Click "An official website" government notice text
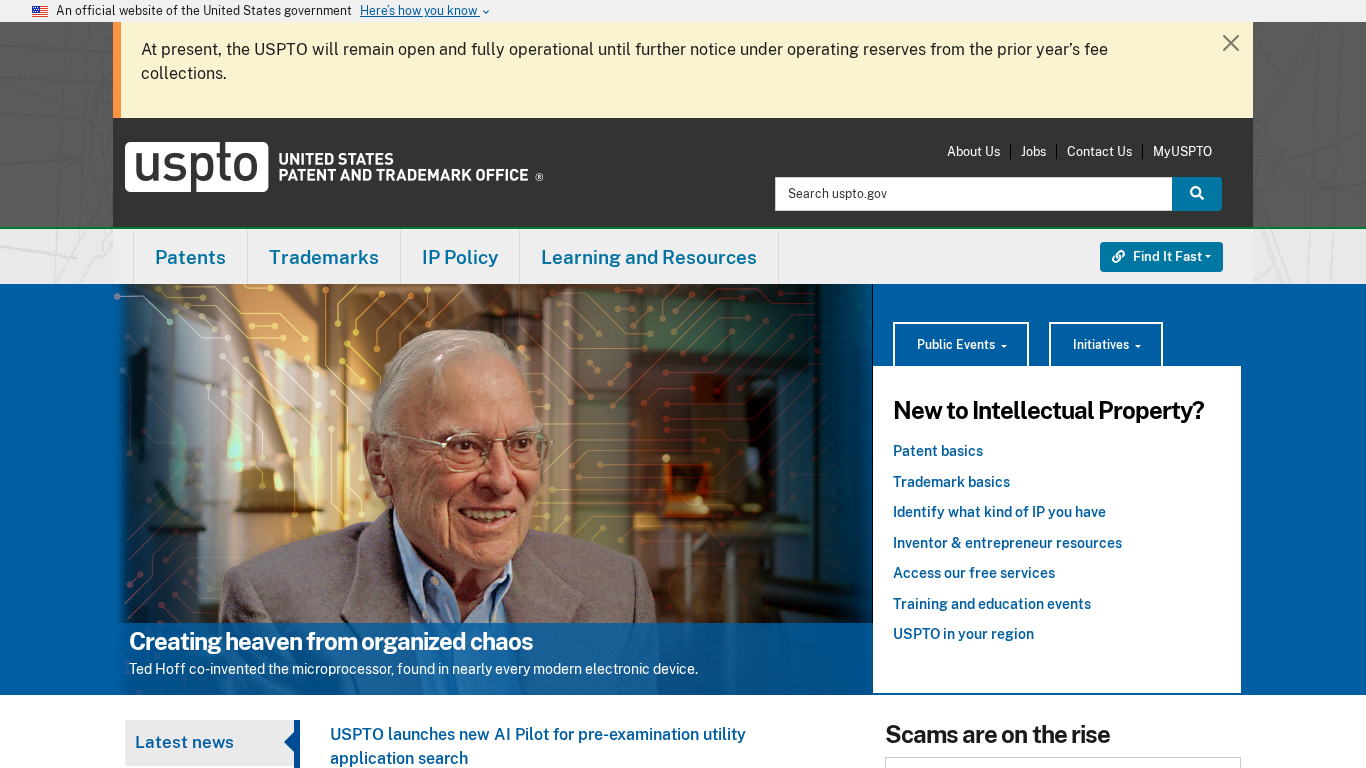Viewport: 1366px width, 768px height. [x=204, y=11]
